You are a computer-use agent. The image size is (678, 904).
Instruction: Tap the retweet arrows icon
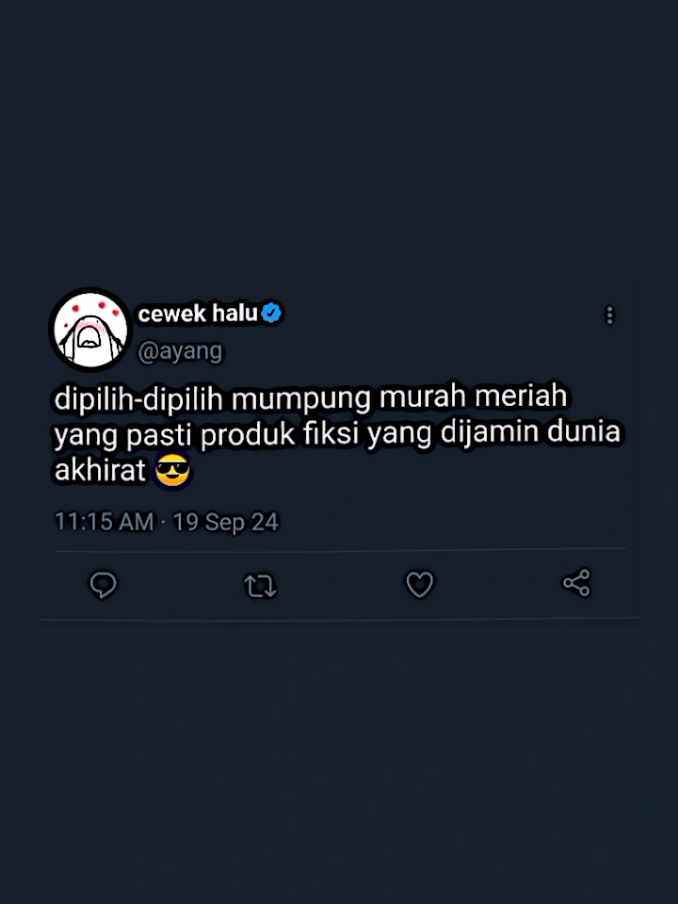point(260,586)
